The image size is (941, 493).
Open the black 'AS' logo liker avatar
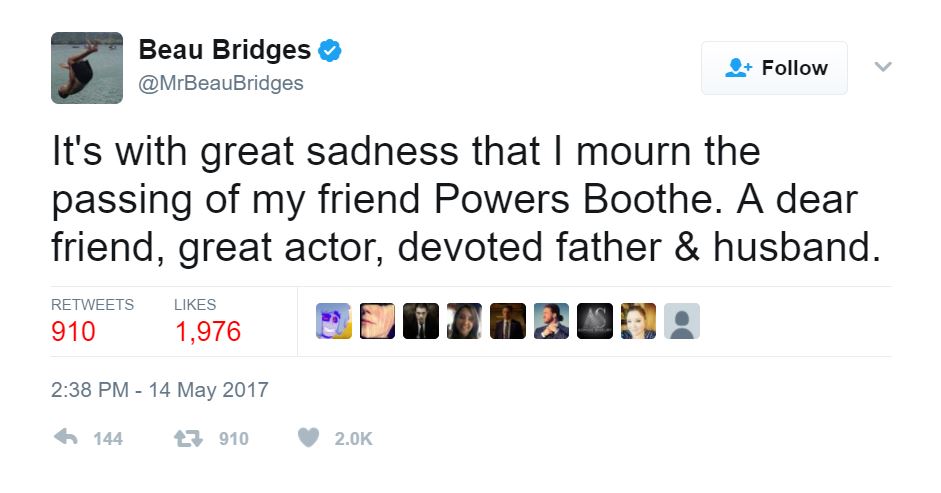[595, 321]
